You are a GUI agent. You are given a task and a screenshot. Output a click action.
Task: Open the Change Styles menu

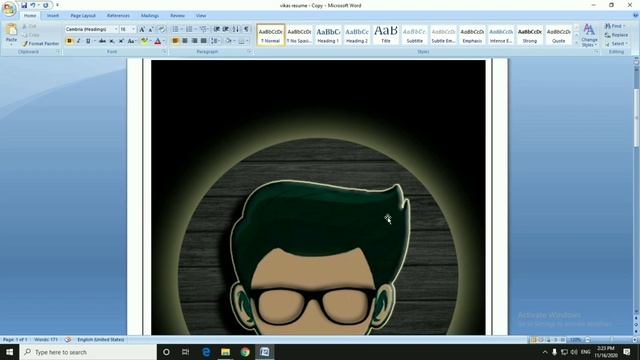(x=589, y=35)
